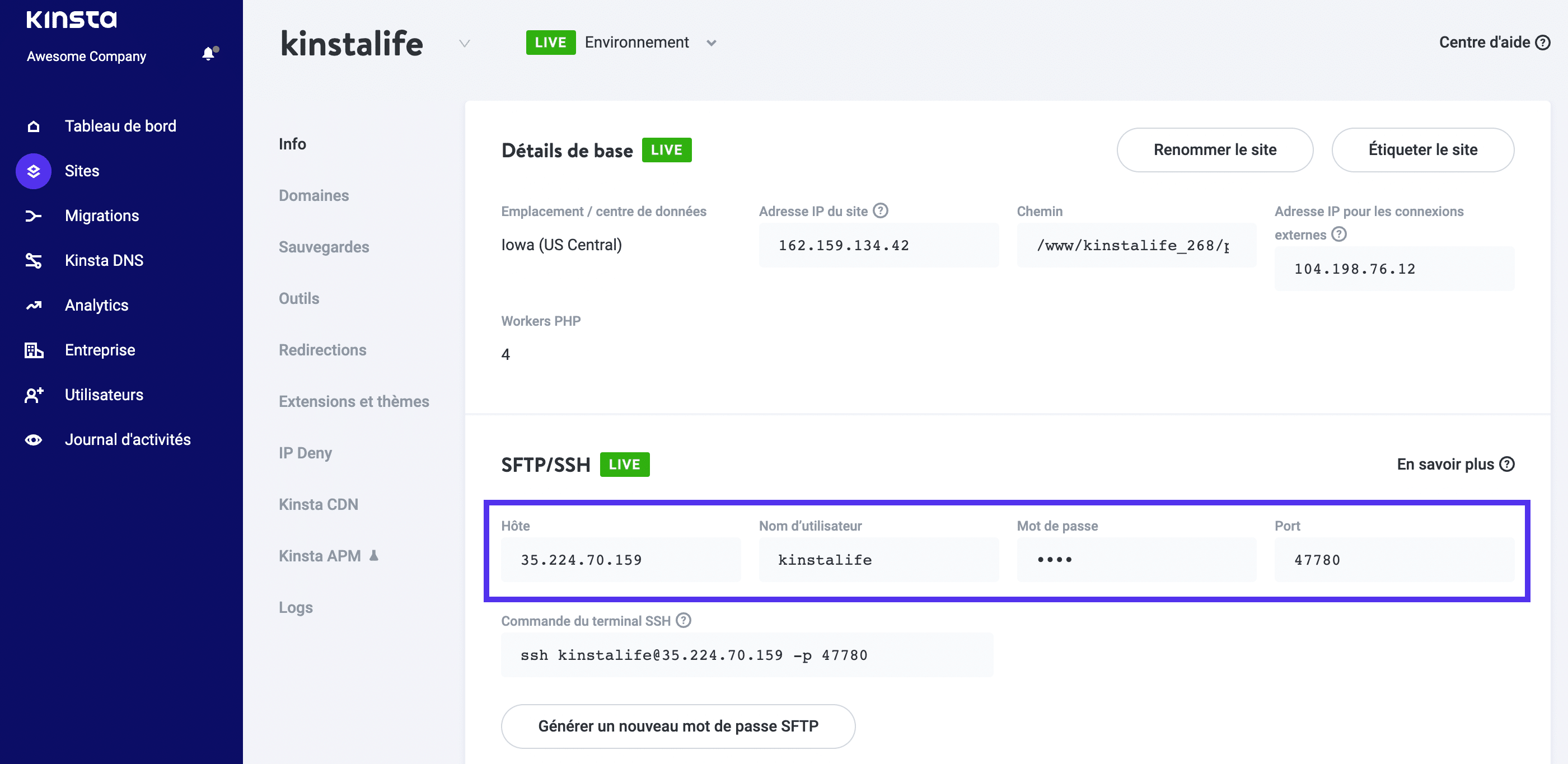Screen dimensions: 1568x764
Task: Open IP Deny tab
Action: [305, 453]
